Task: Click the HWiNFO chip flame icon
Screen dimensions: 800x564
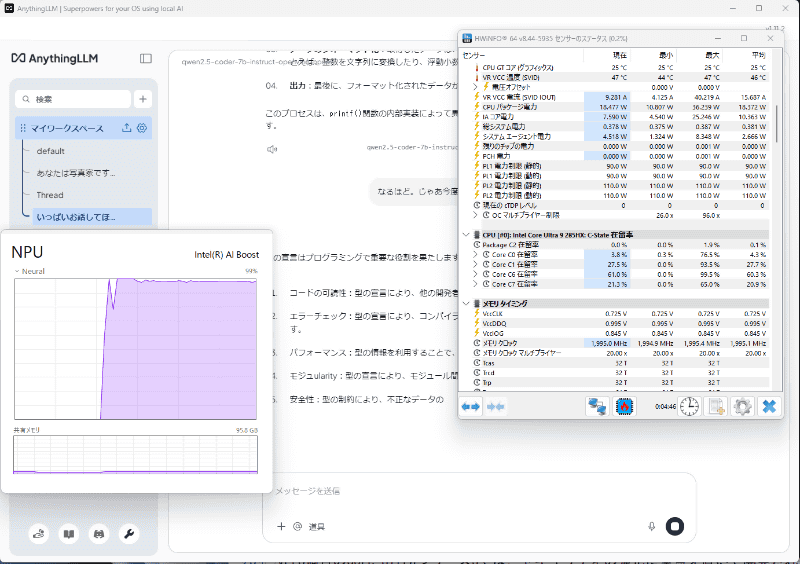Action: point(624,407)
